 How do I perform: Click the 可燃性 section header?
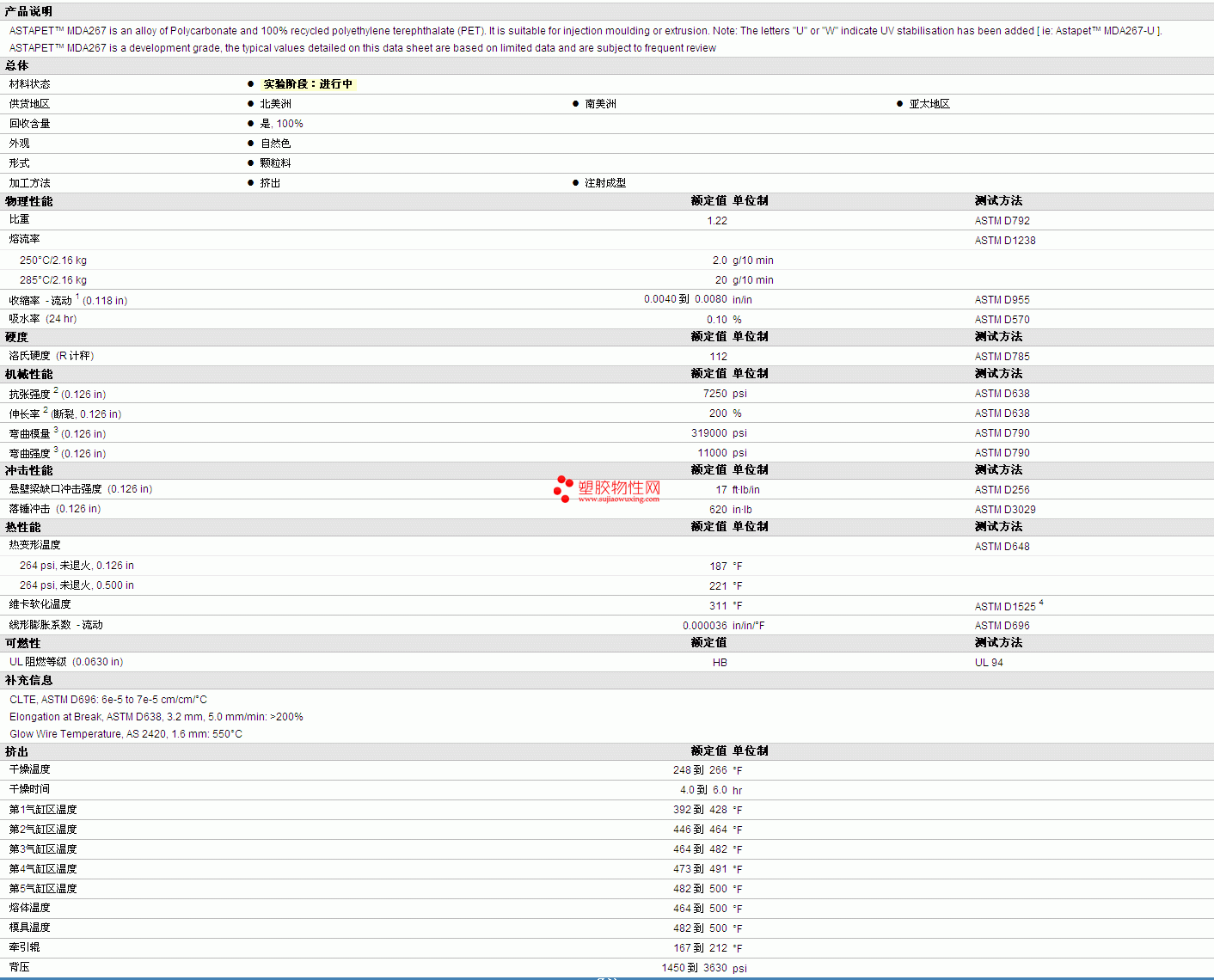tap(22, 643)
